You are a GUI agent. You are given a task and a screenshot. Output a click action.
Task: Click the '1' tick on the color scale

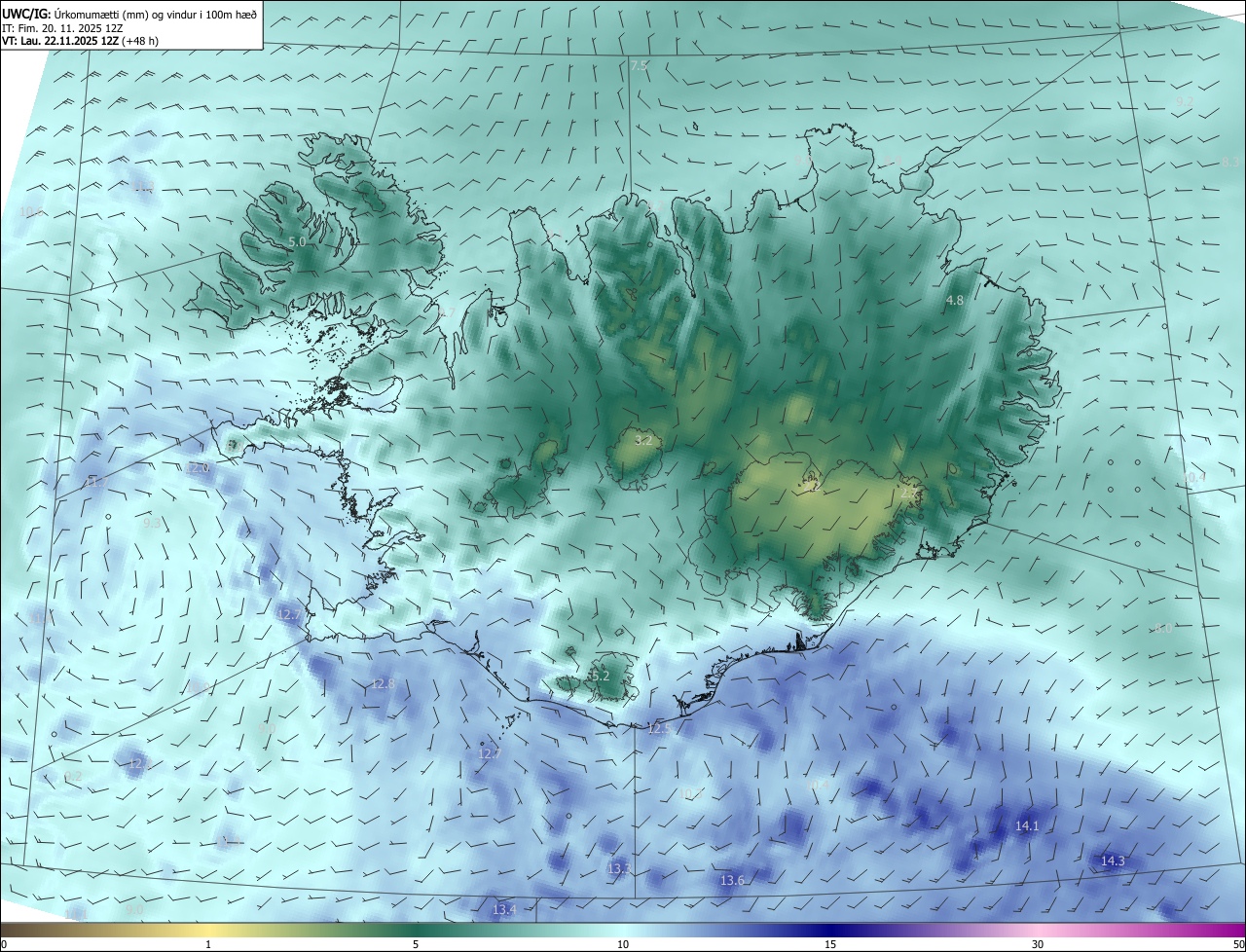coord(208,944)
